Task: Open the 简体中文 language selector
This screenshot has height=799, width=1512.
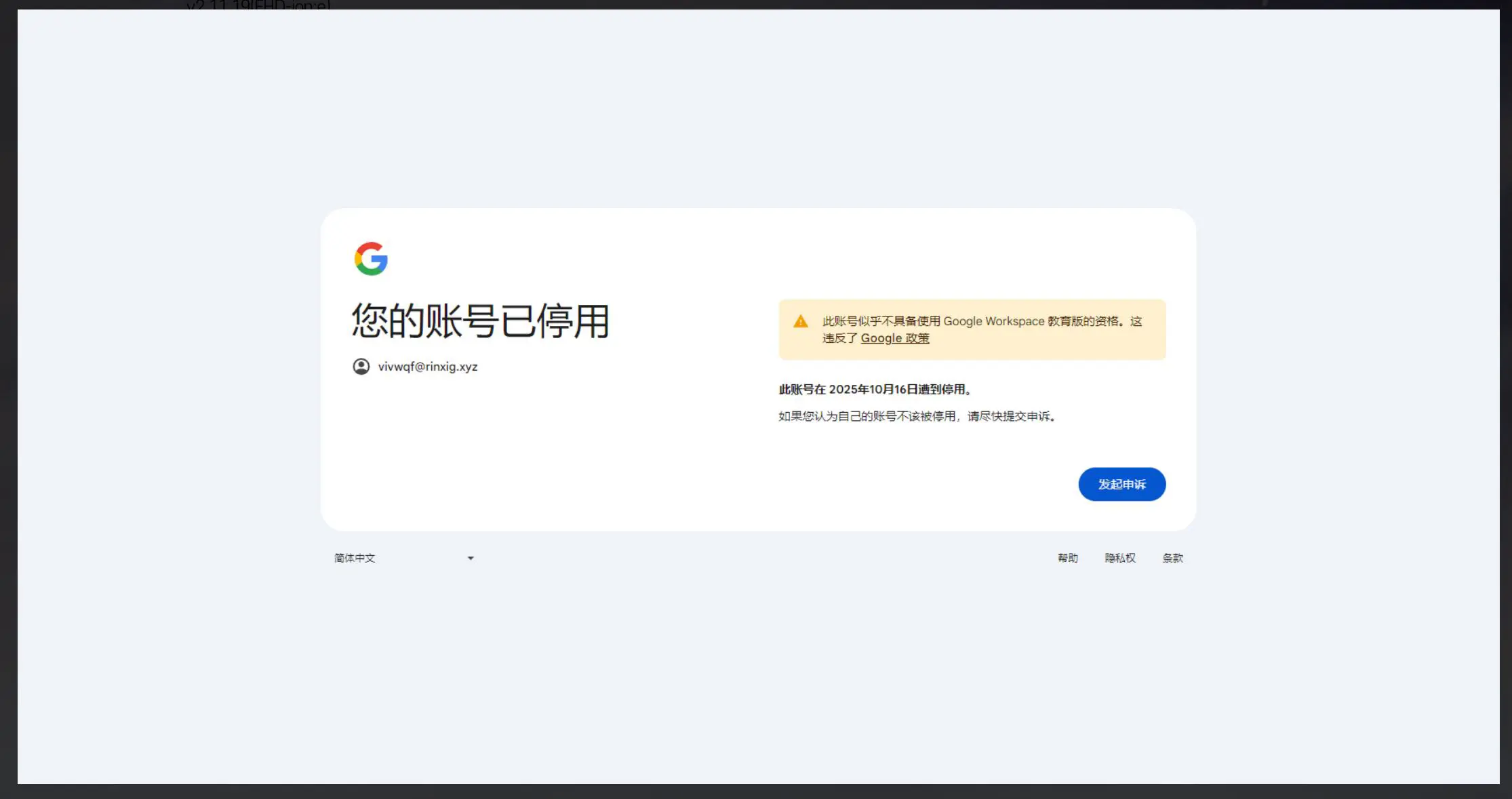Action: [355, 558]
